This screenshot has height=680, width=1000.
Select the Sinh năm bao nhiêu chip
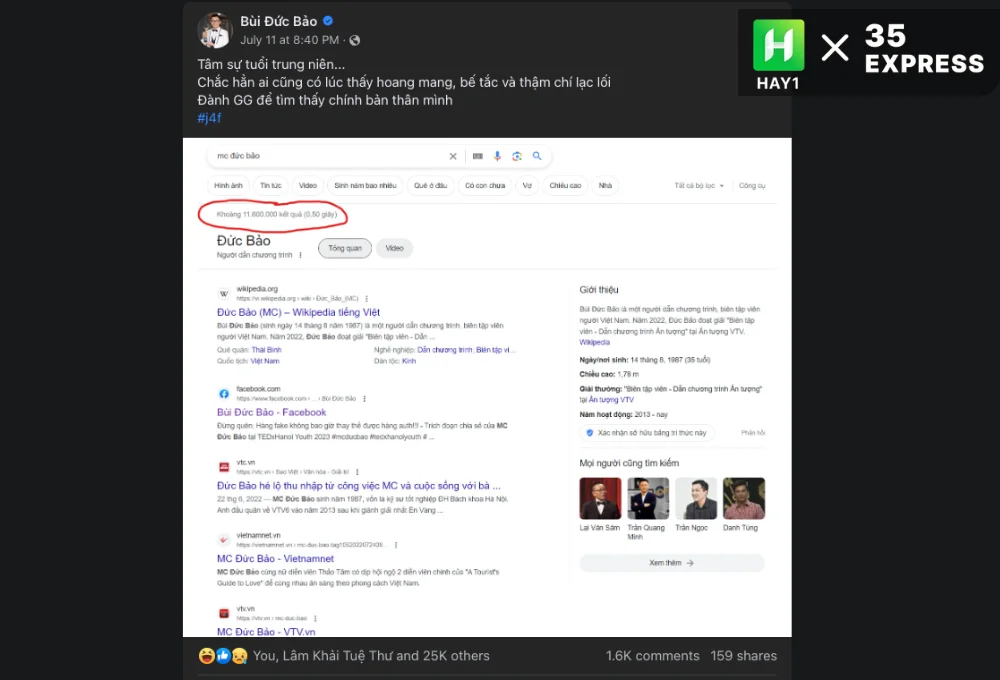pyautogui.click(x=365, y=186)
